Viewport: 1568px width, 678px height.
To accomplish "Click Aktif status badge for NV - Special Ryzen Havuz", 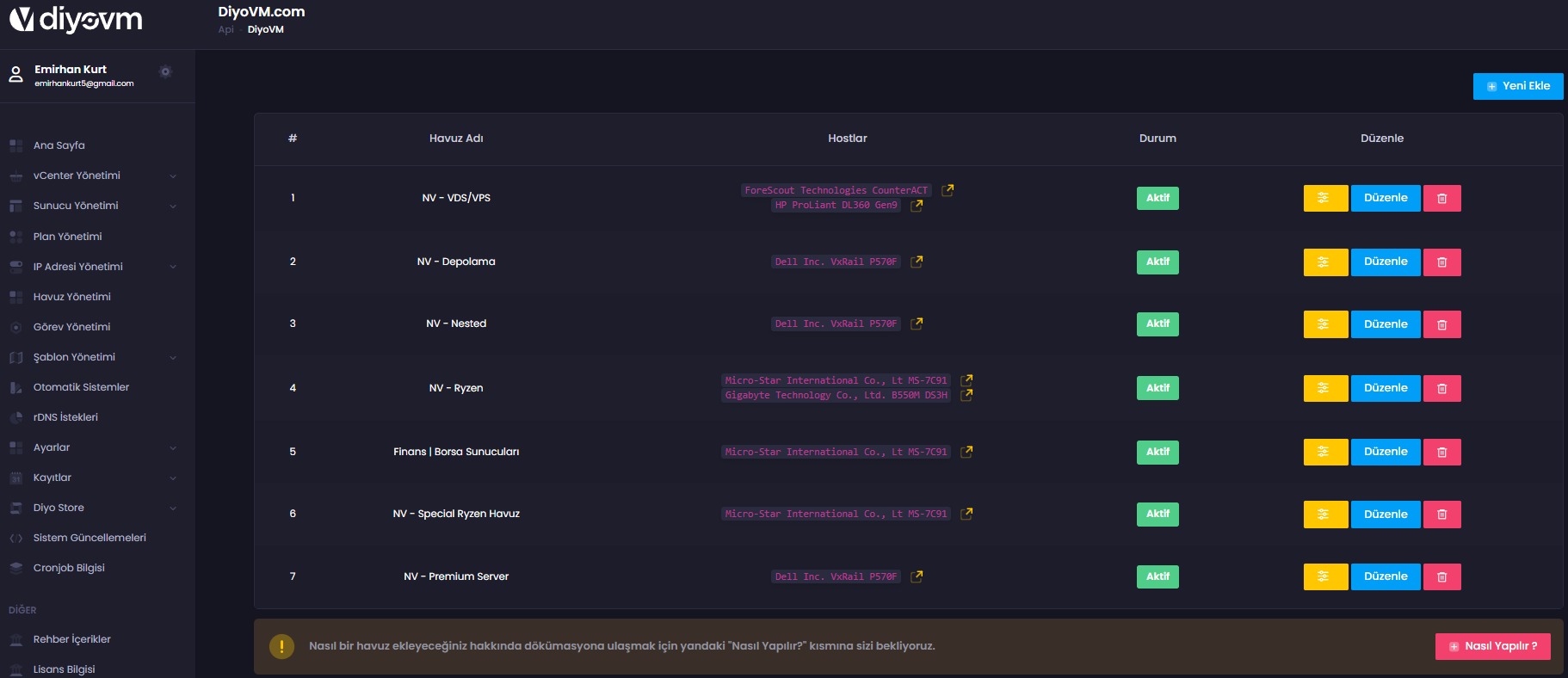I will tap(1157, 515).
